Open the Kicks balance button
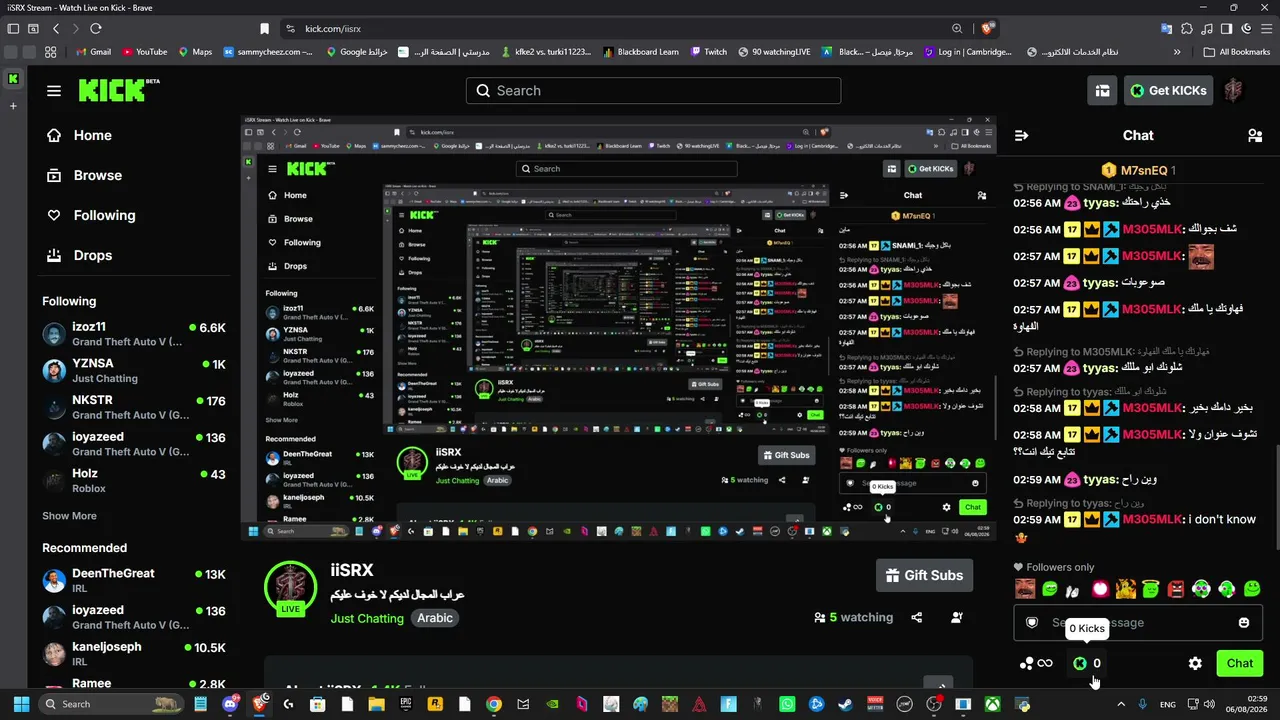This screenshot has width=1280, height=720. pos(1087,663)
